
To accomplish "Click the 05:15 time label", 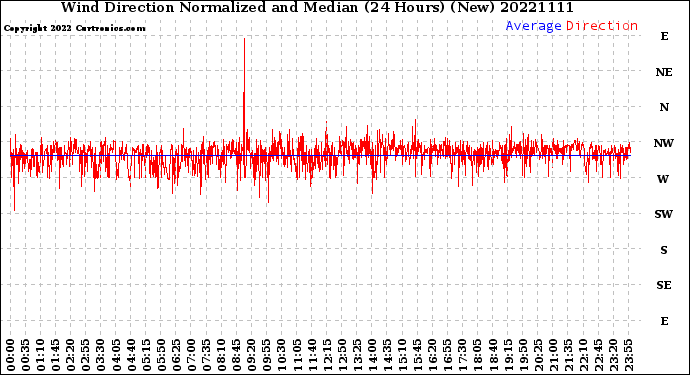I will [147, 355].
